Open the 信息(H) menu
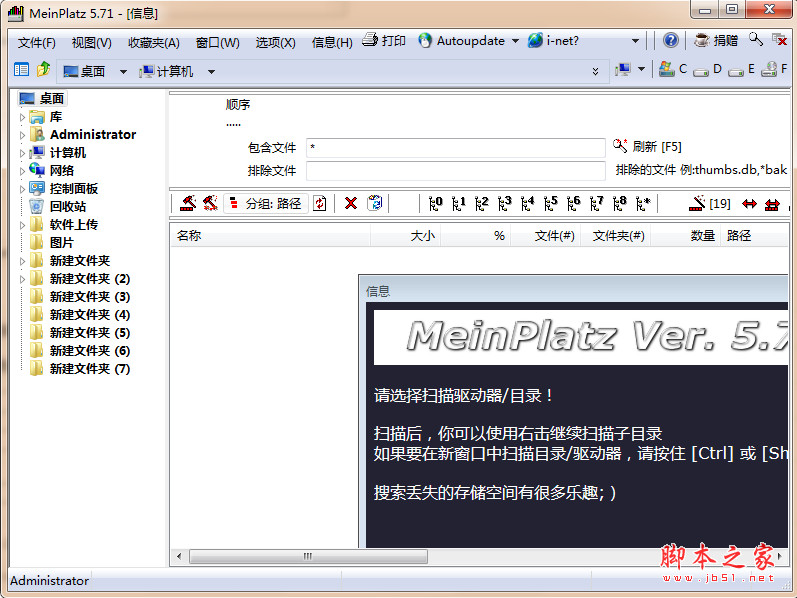797x598 pixels. 332,42
